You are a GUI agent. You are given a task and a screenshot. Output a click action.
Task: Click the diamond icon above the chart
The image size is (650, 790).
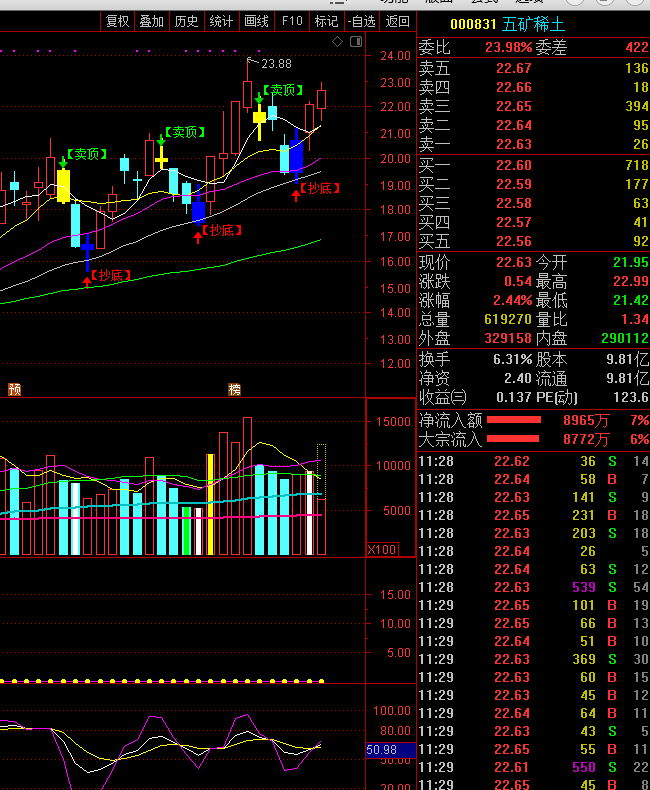[x=338, y=42]
